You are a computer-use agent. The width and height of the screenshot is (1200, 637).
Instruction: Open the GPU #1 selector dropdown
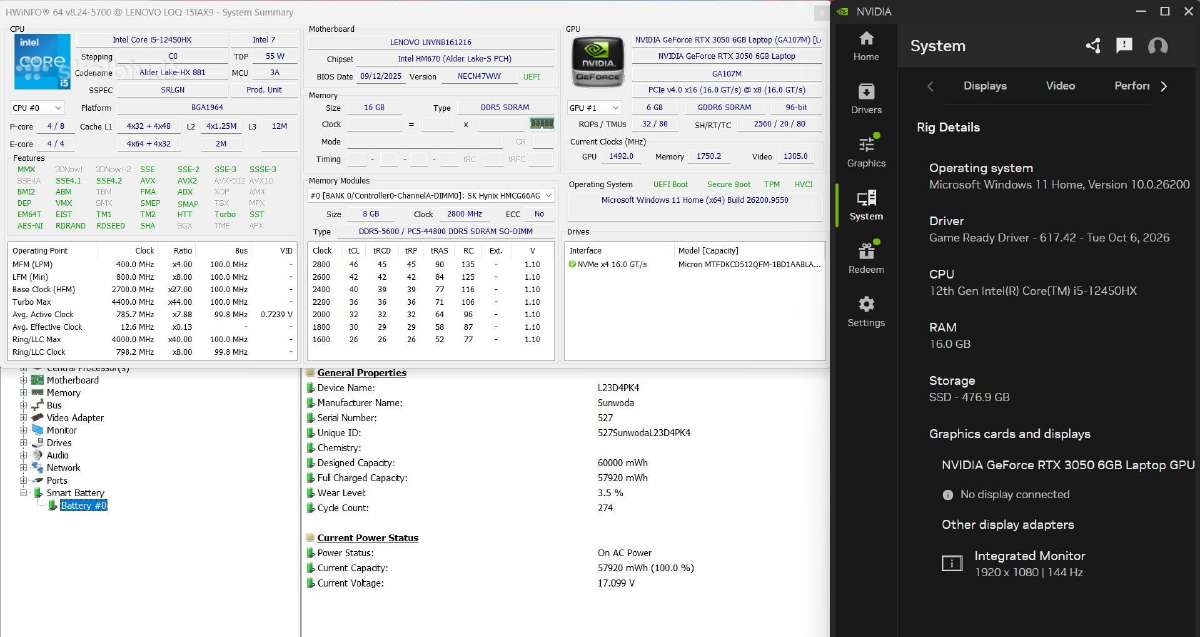tap(594, 107)
